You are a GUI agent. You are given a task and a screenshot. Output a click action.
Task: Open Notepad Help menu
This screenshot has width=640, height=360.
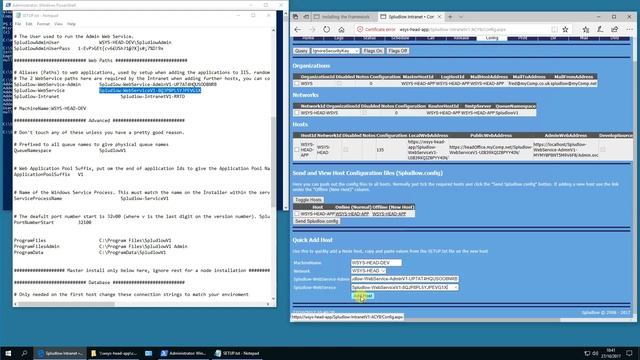(x=71, y=24)
